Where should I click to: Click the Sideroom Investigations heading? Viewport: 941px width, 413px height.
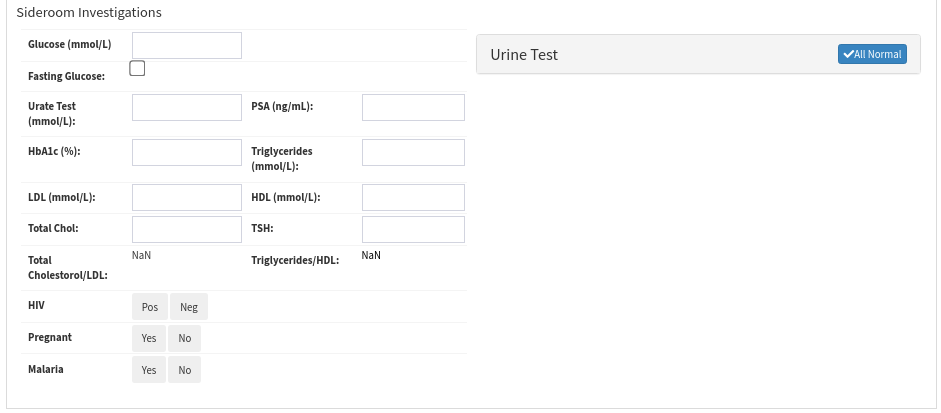[89, 13]
